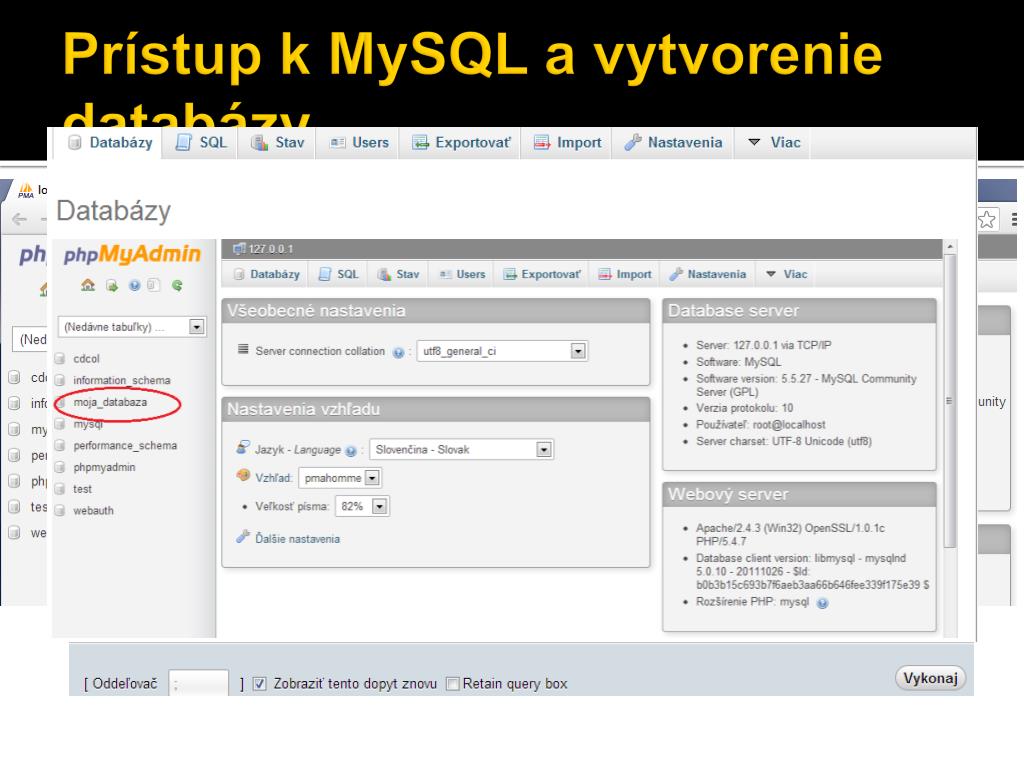
Task: Click bookmark star icon in background browser
Action: [x=987, y=219]
